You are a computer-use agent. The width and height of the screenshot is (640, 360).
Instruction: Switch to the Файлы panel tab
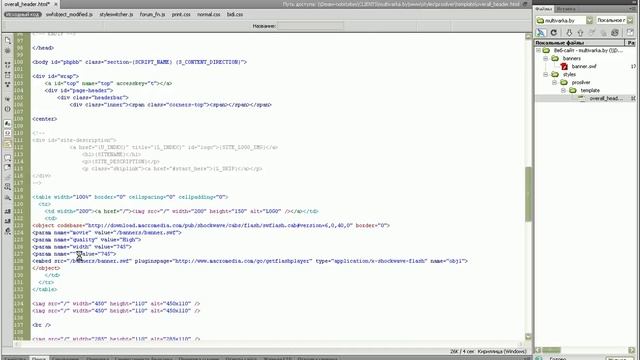pos(544,9)
